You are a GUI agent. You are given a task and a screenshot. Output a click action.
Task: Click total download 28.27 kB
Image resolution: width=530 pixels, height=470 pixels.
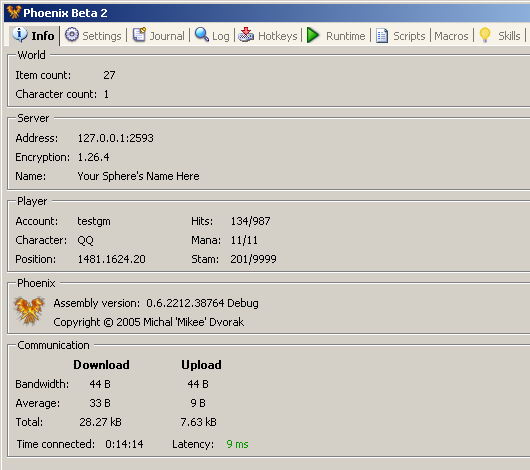point(100,422)
